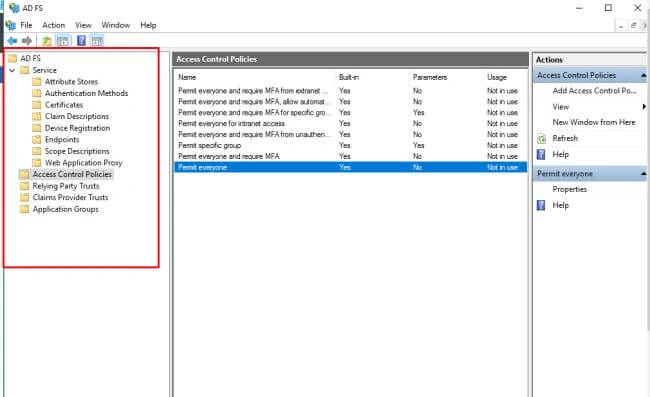Select Authentication Methods in the tree
The width and height of the screenshot is (650, 397).
point(86,93)
